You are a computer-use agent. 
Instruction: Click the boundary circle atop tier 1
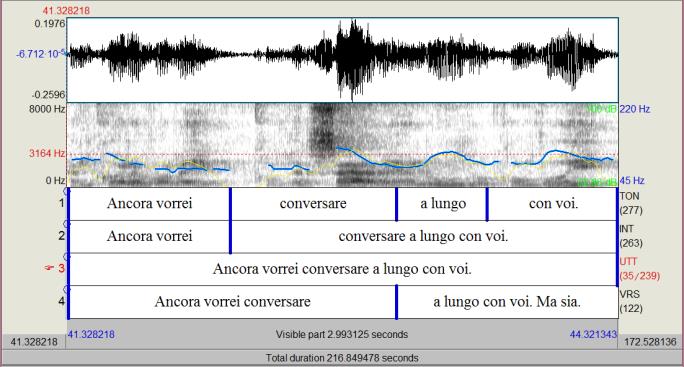67,191
